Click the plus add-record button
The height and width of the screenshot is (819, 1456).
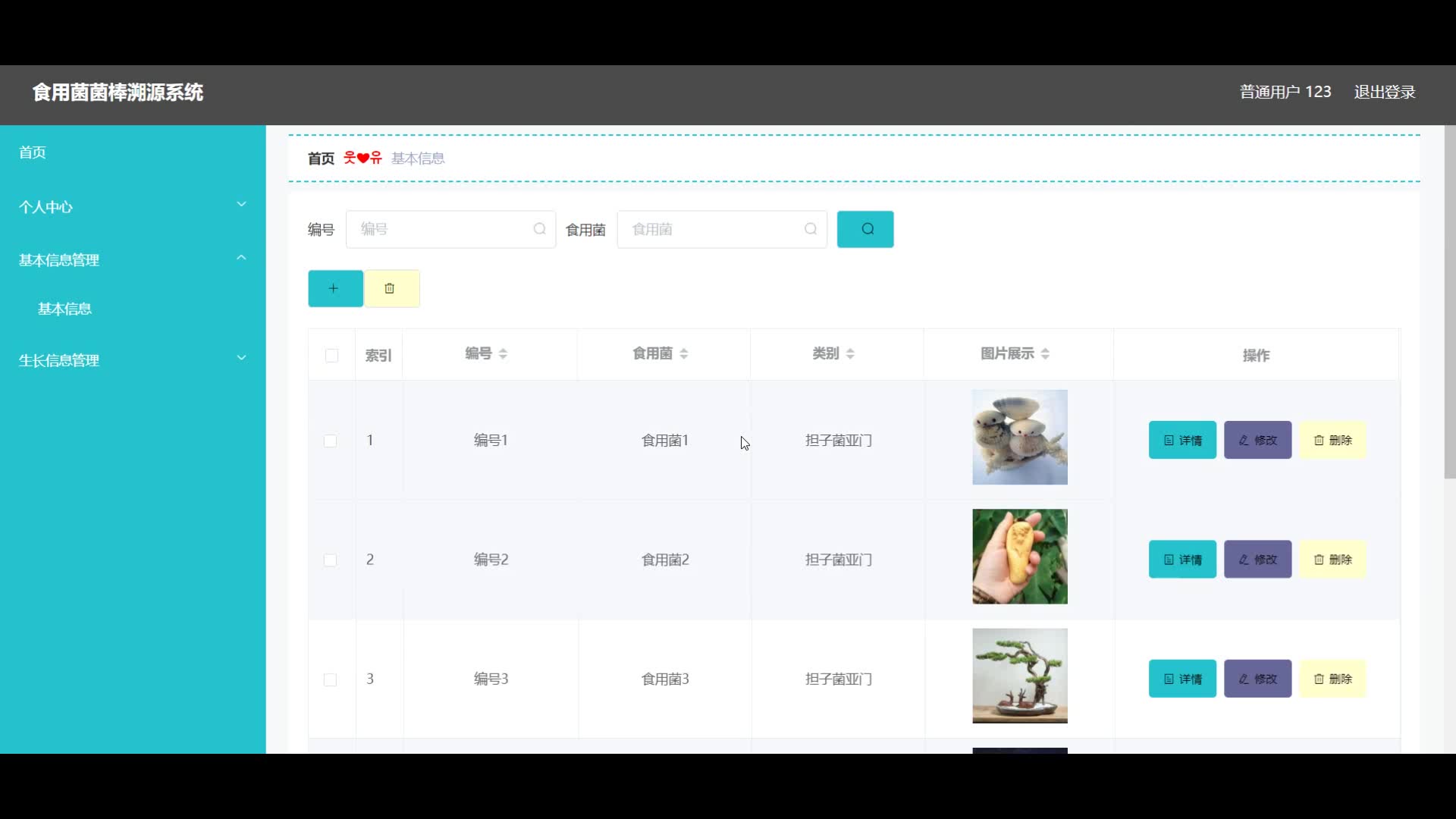click(x=335, y=288)
